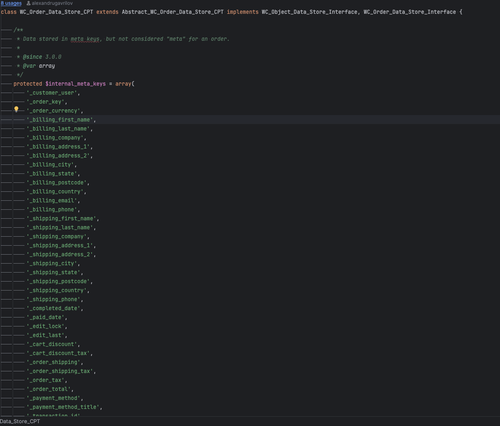This screenshot has width=500, height=426.
Task: Click Abstract_WC_Order_Data_Store_CPT parent class
Action: click(173, 12)
